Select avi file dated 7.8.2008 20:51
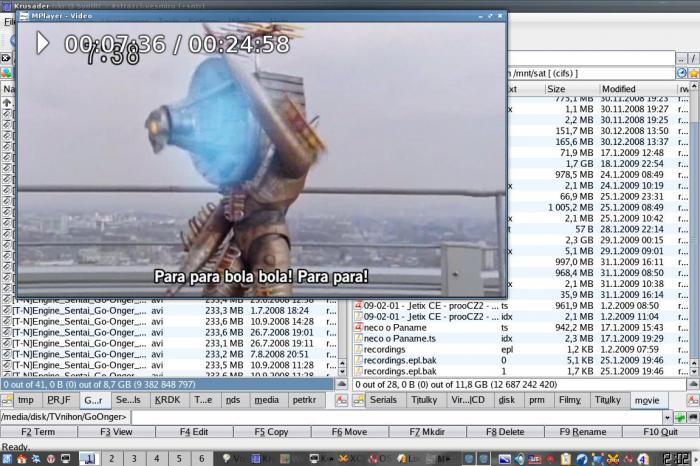700x466 pixels. 170,354
